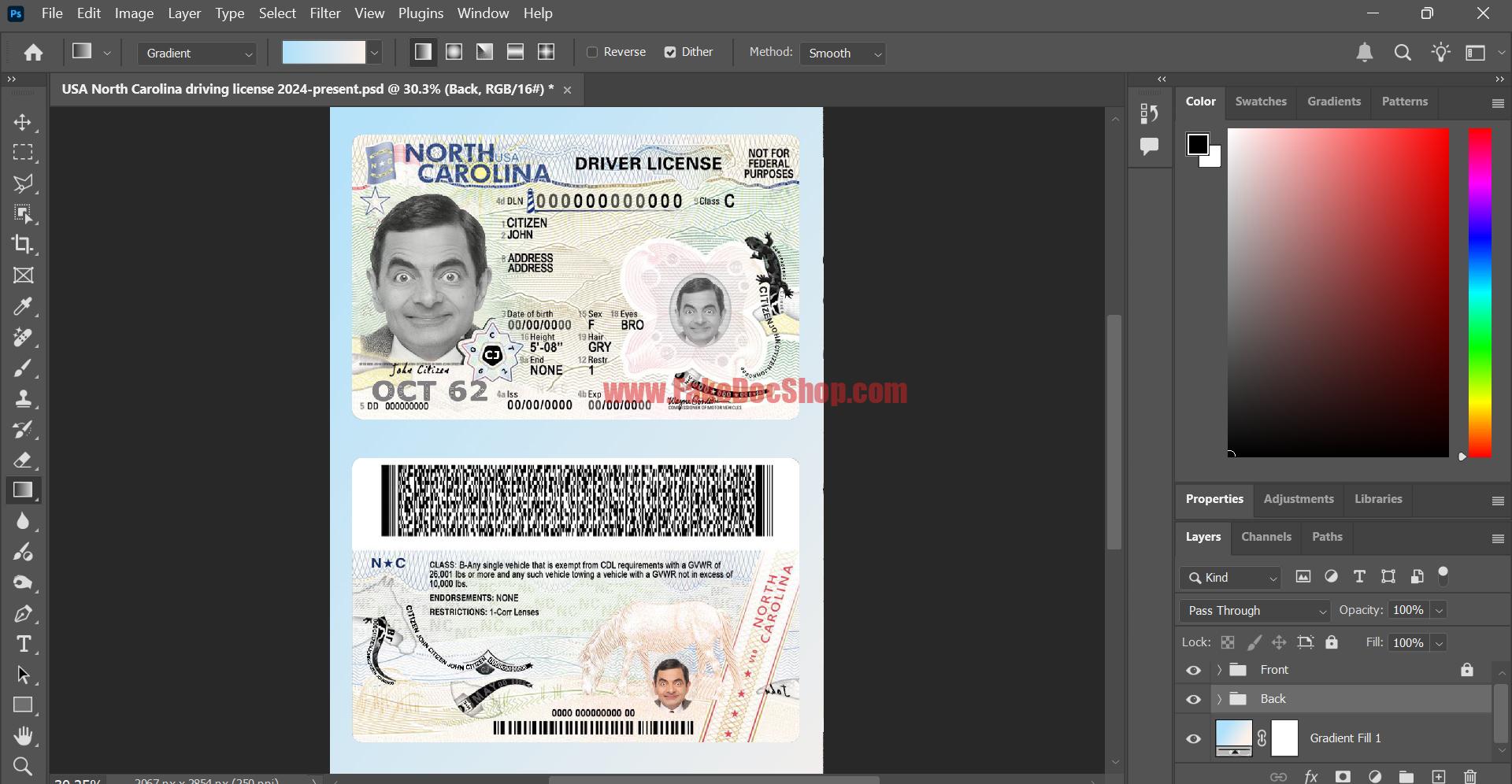Select the Object Selection tool
The height and width of the screenshot is (784, 1512).
click(x=23, y=214)
